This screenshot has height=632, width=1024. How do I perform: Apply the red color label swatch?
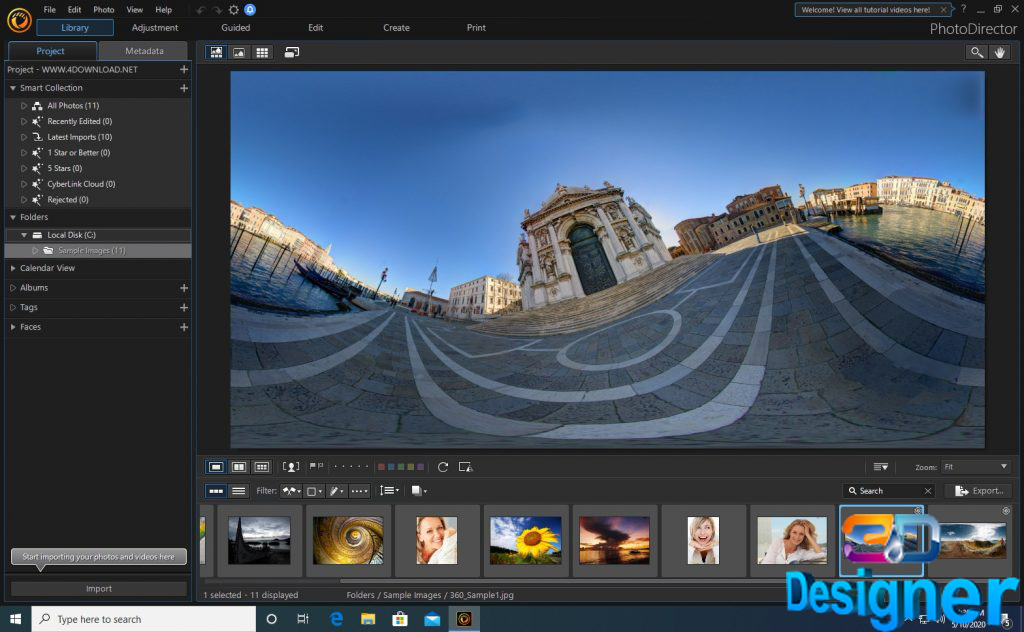point(381,467)
